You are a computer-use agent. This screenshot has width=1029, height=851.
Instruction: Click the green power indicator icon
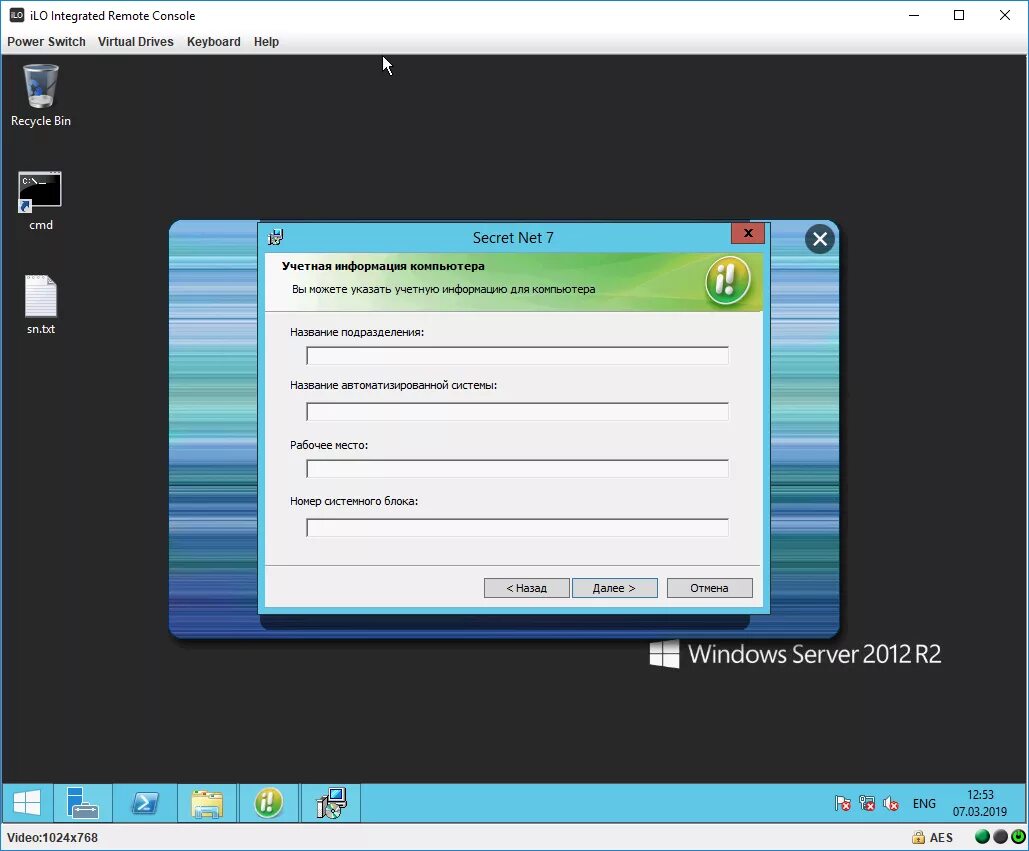pyautogui.click(x=1018, y=837)
